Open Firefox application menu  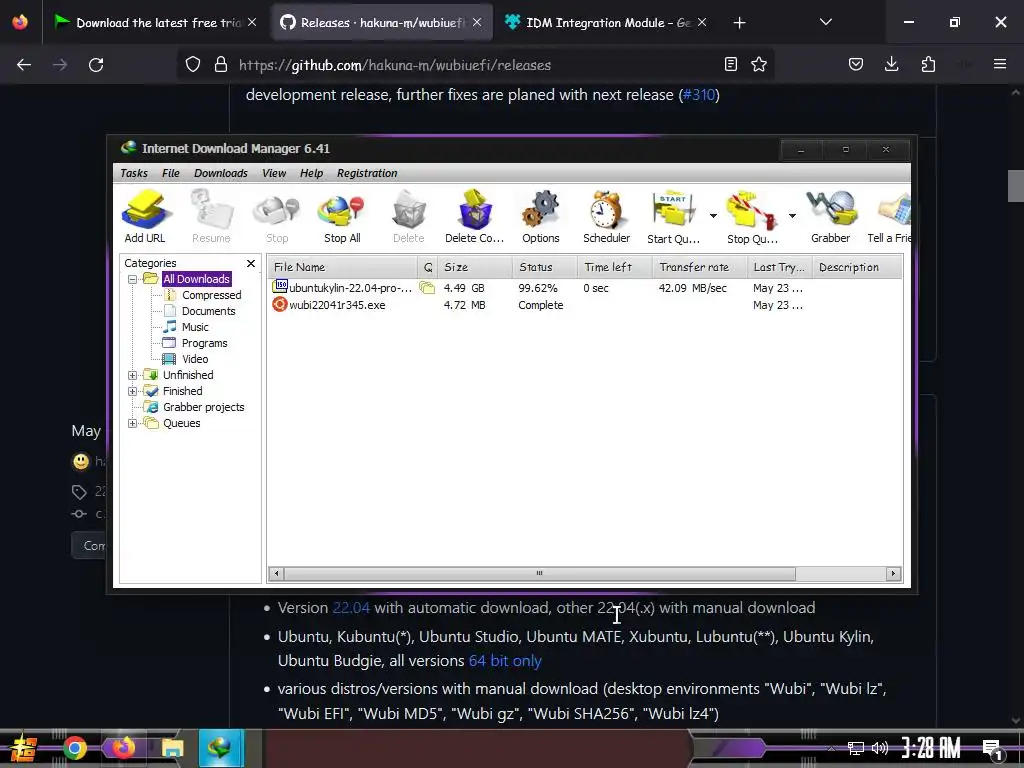[1000, 64]
